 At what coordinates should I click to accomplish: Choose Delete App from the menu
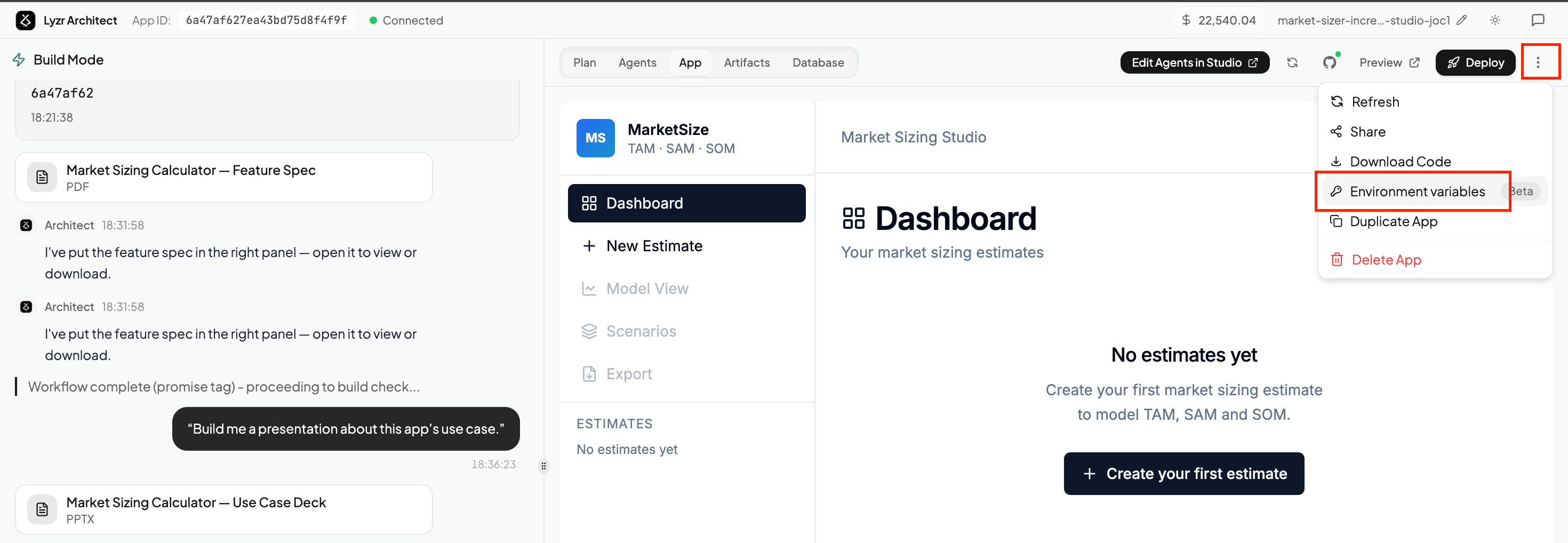click(1434, 259)
